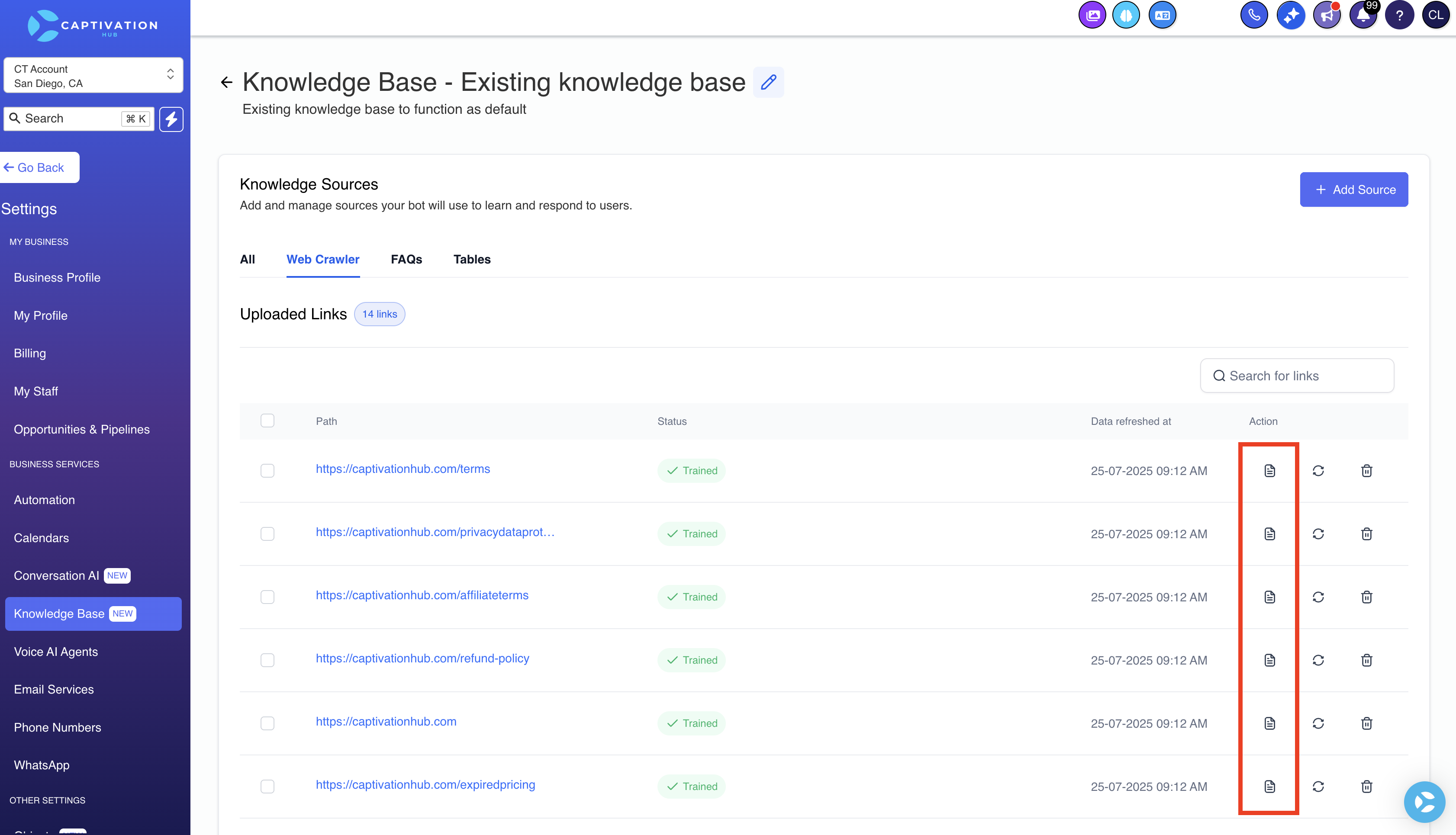The width and height of the screenshot is (1456, 835).
Task: Click the Add Source button
Action: (1354, 189)
